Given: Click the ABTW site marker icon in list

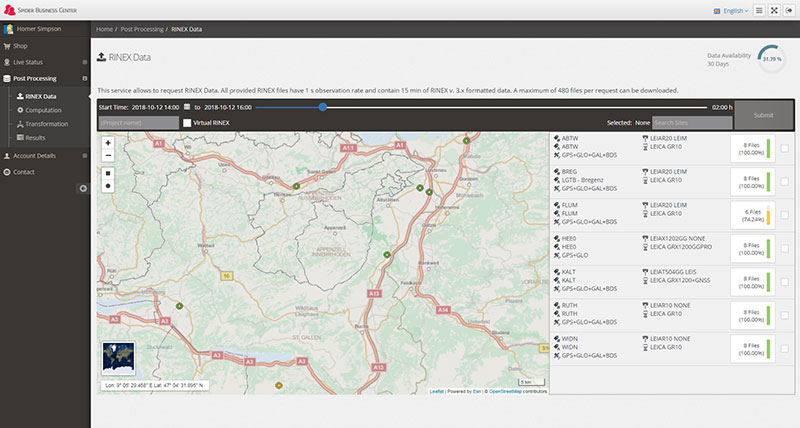Looking at the screenshot, I should [557, 138].
